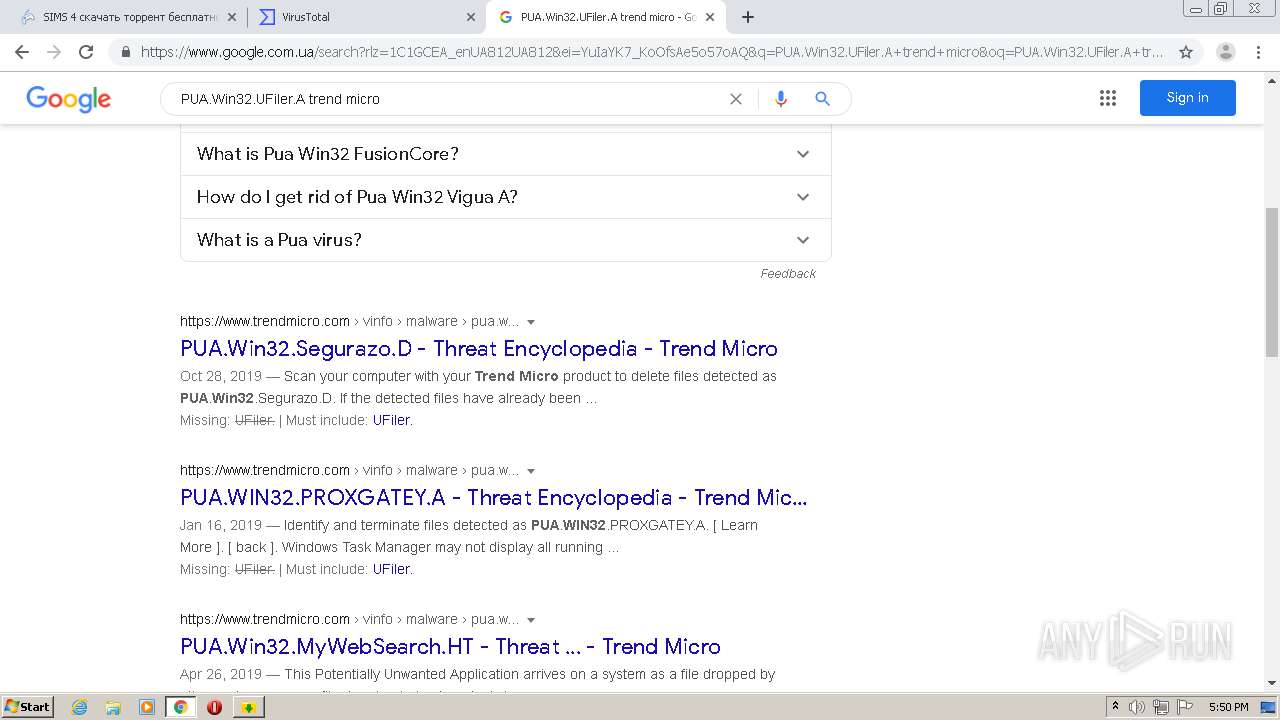Open the media player taskbar icon
1280x720 pixels.
[x=147, y=707]
